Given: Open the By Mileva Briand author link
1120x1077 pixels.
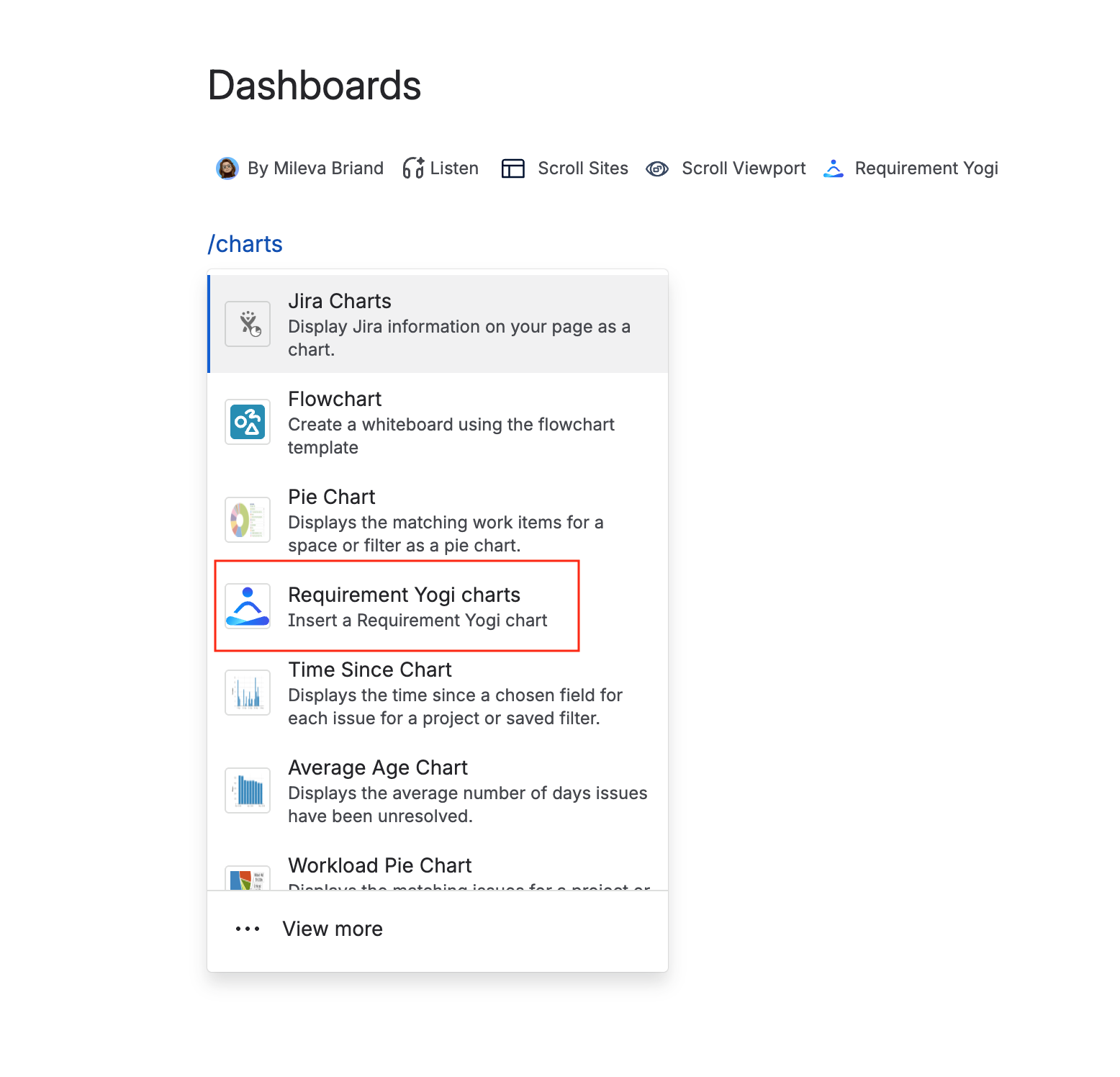Looking at the screenshot, I should pyautogui.click(x=315, y=168).
